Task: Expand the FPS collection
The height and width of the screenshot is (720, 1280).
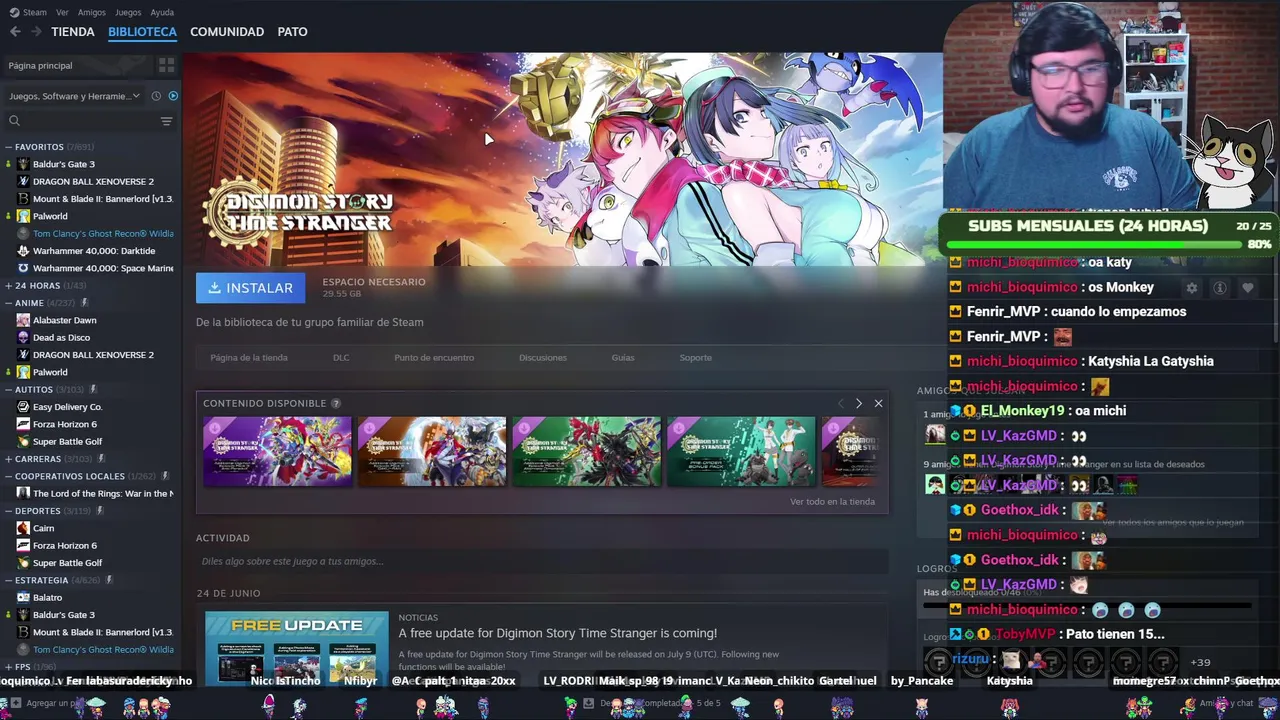Action: coord(9,667)
